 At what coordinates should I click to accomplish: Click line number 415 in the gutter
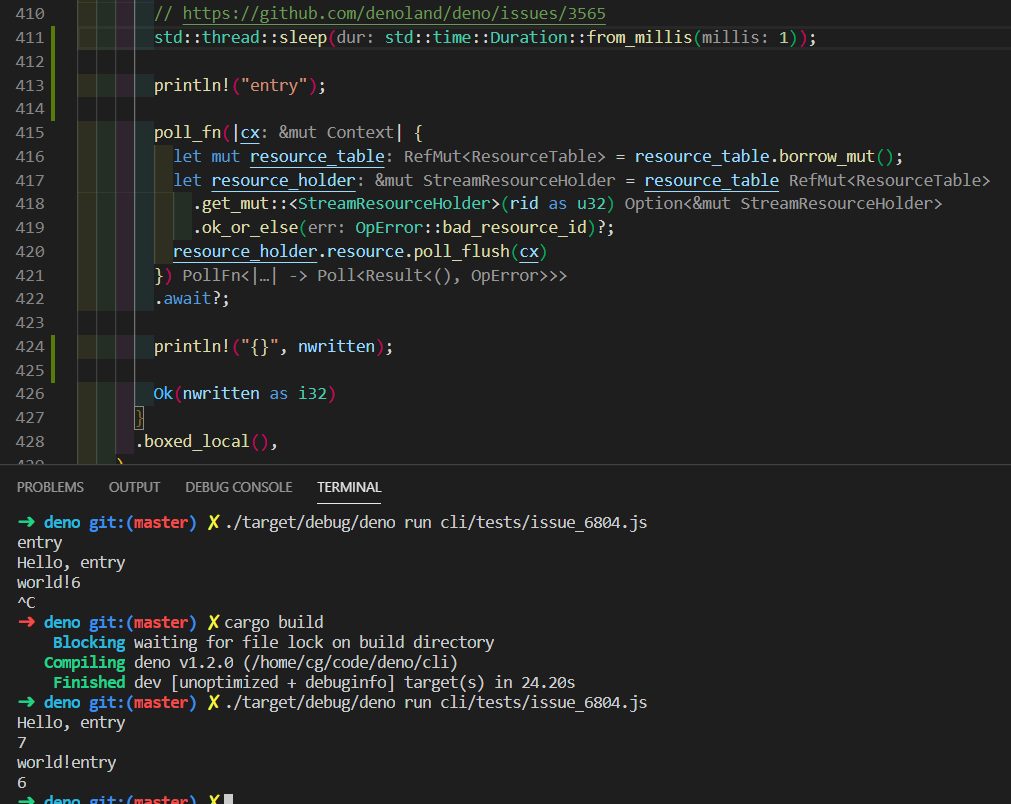click(x=30, y=133)
